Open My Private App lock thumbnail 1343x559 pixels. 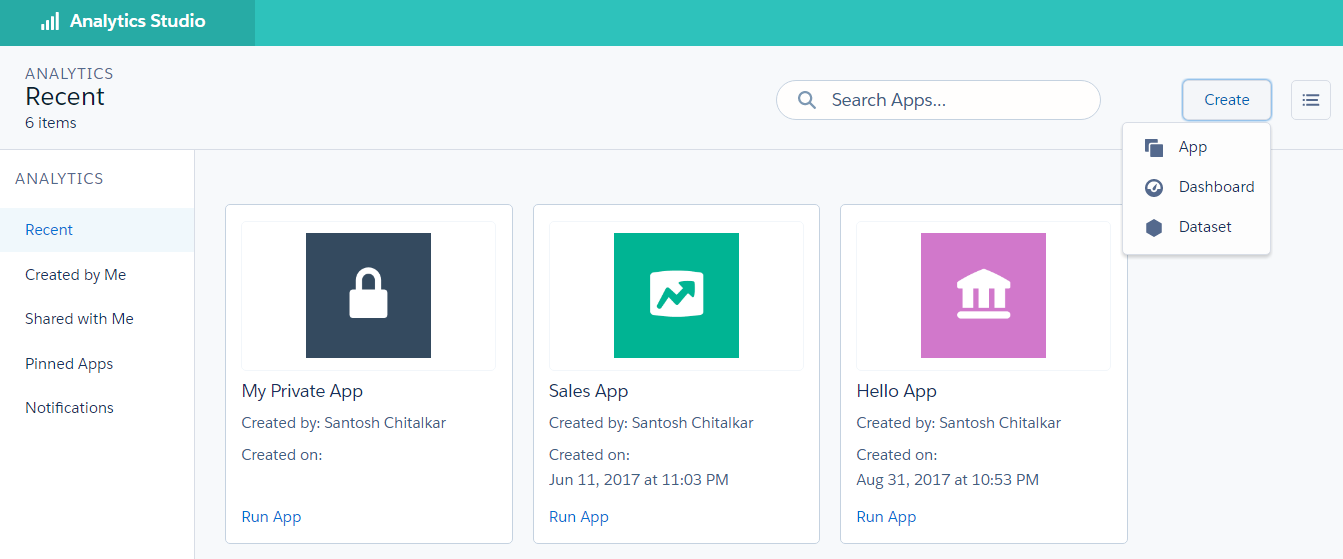(x=368, y=295)
